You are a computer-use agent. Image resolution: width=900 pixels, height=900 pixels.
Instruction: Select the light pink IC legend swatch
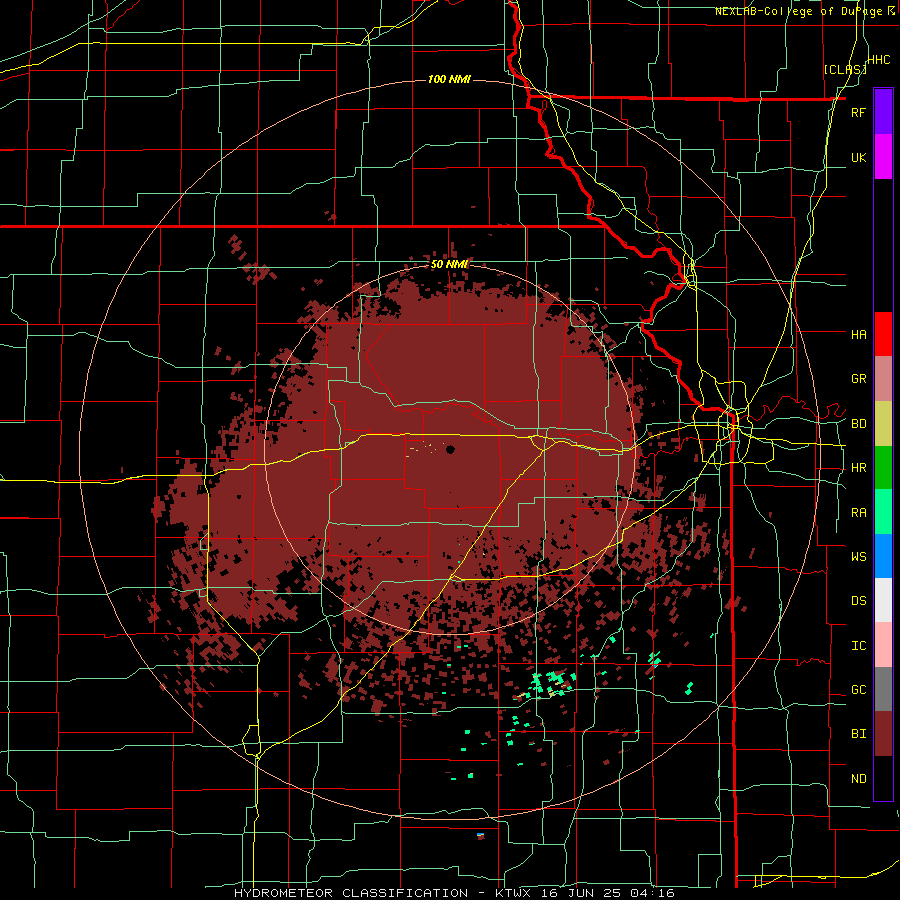pyautogui.click(x=883, y=645)
